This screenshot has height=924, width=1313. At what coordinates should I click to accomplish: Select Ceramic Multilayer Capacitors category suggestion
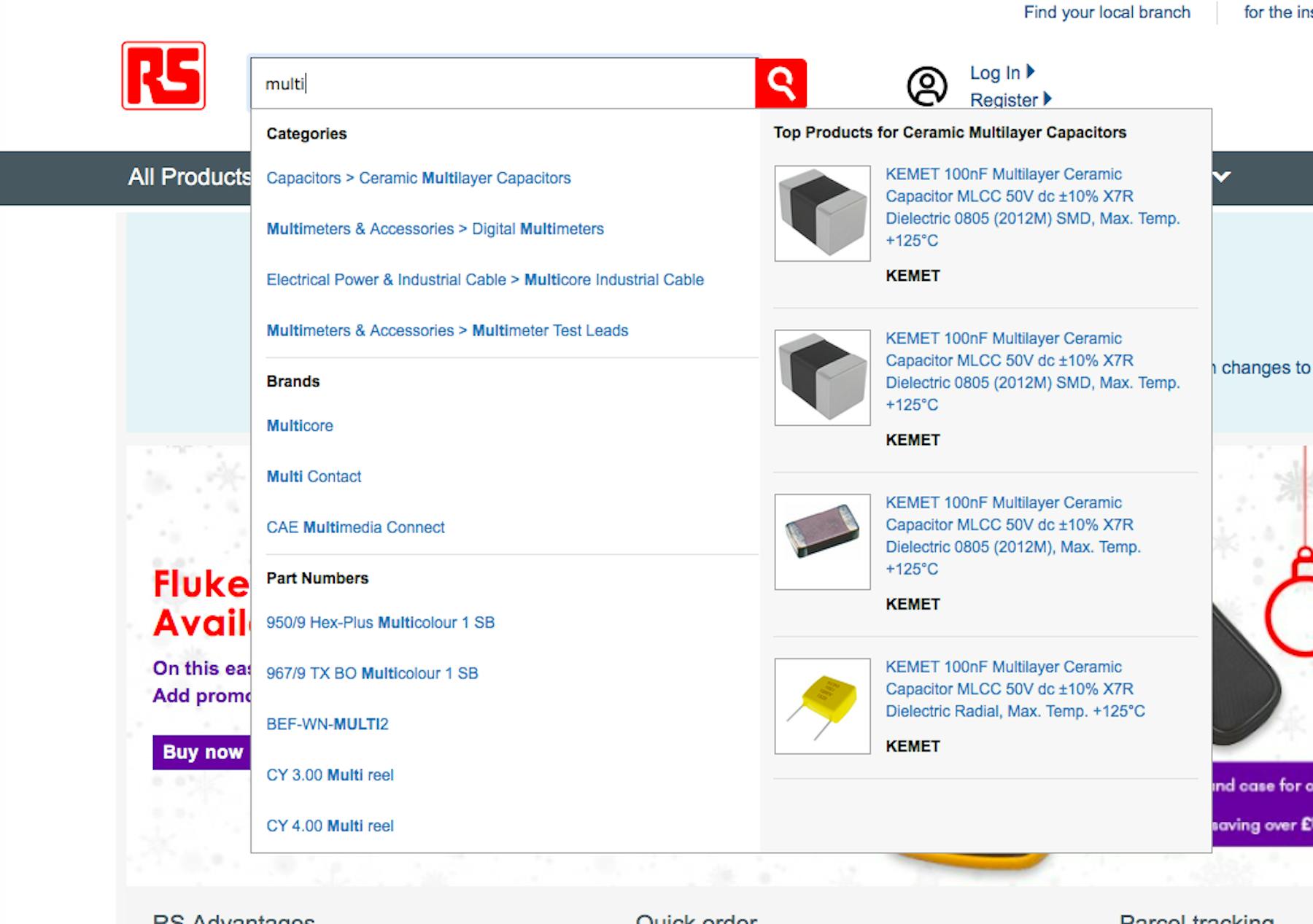418,178
